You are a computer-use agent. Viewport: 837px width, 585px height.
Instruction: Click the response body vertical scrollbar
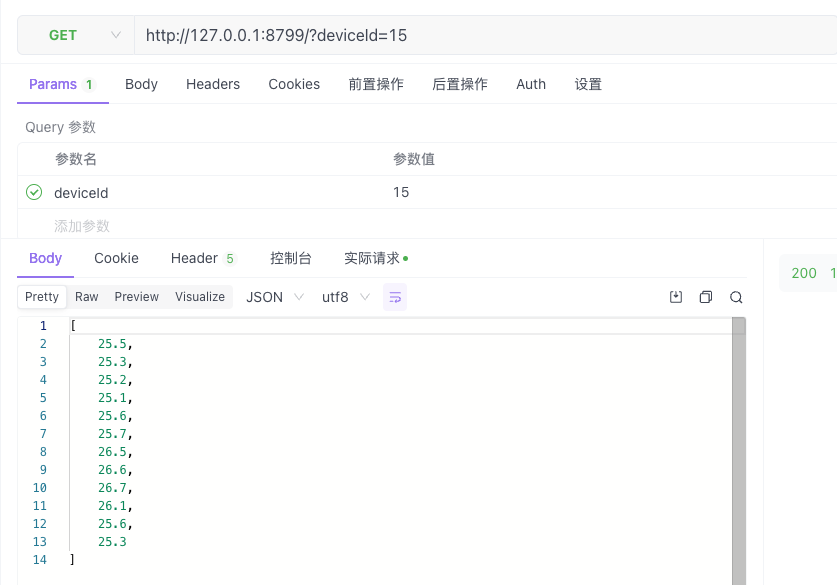[739, 450]
